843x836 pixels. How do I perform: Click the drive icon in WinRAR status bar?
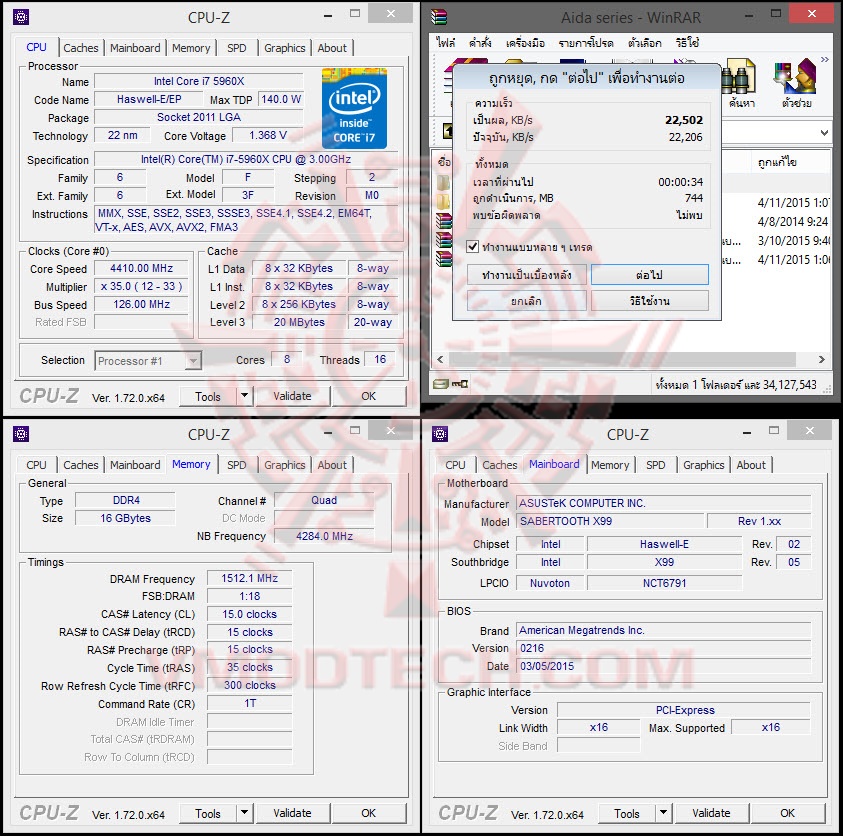tap(441, 384)
